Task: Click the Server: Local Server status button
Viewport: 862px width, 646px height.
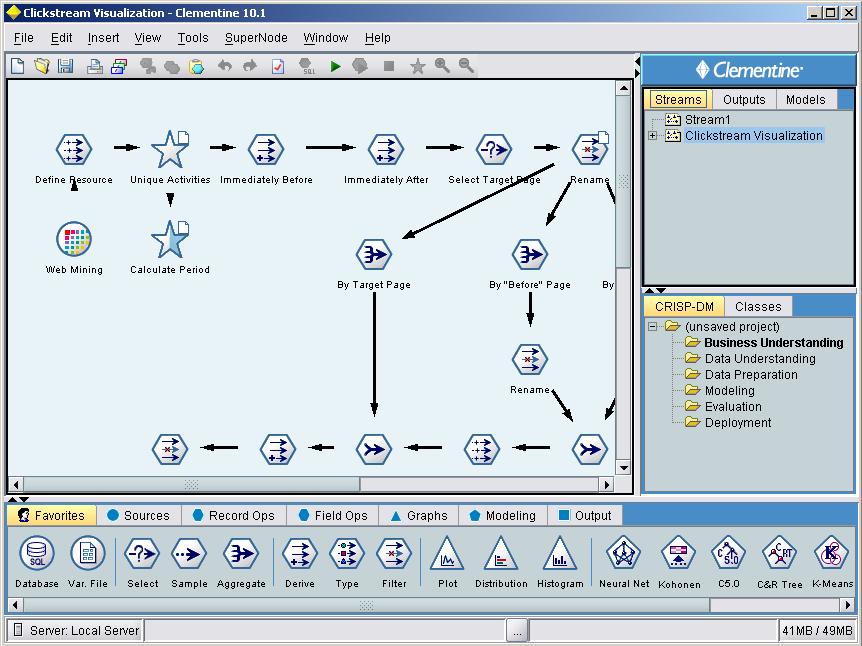Action: pyautogui.click(x=76, y=630)
